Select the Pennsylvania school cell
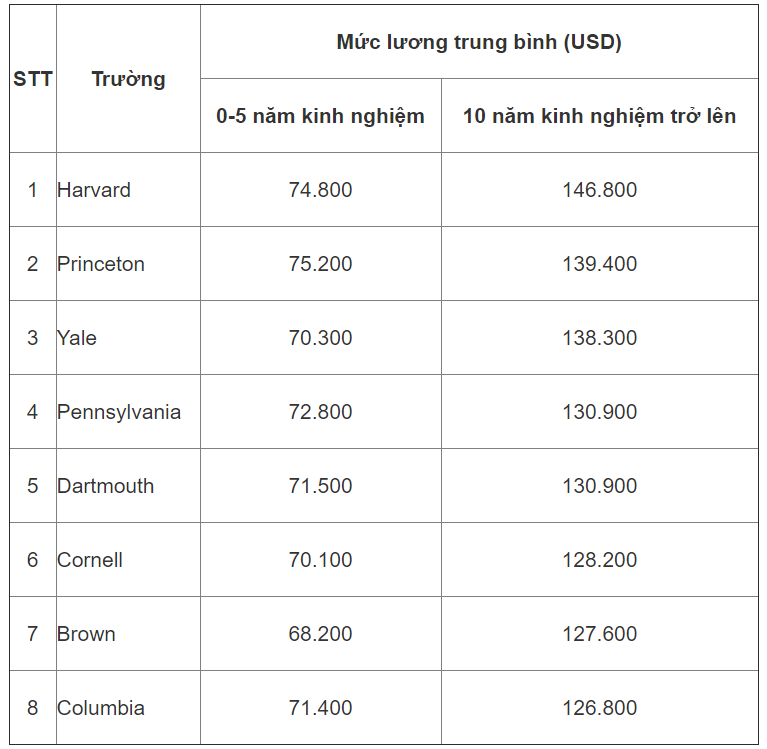The image size is (767, 749). 119,412
